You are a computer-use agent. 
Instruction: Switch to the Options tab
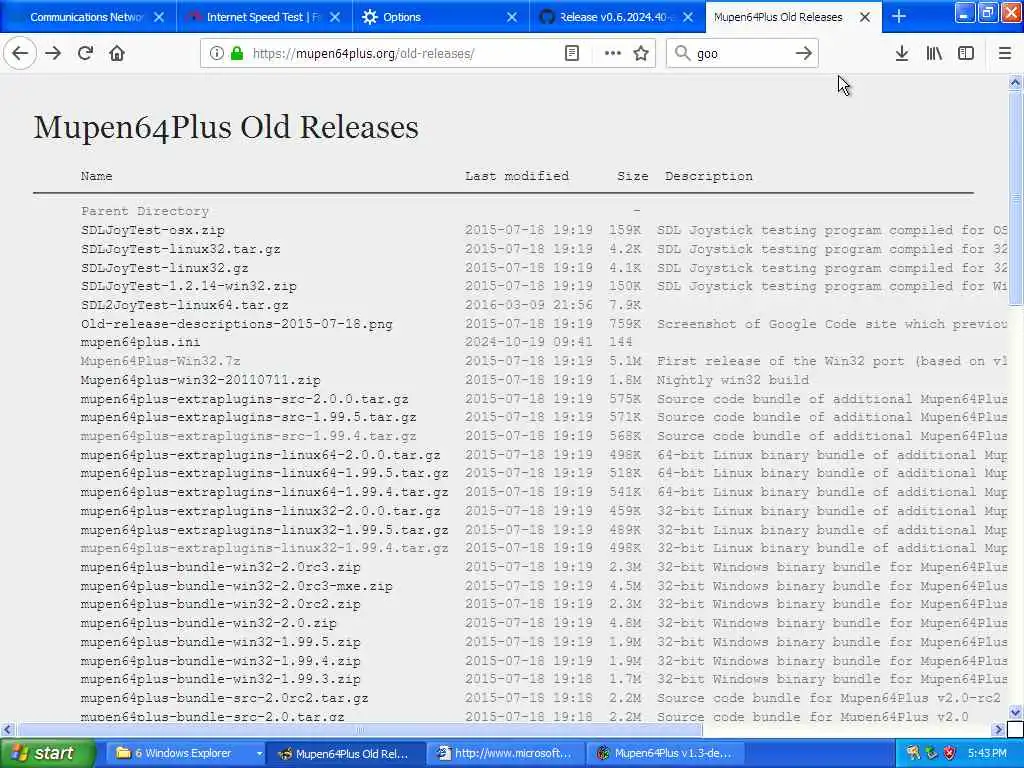click(x=441, y=17)
